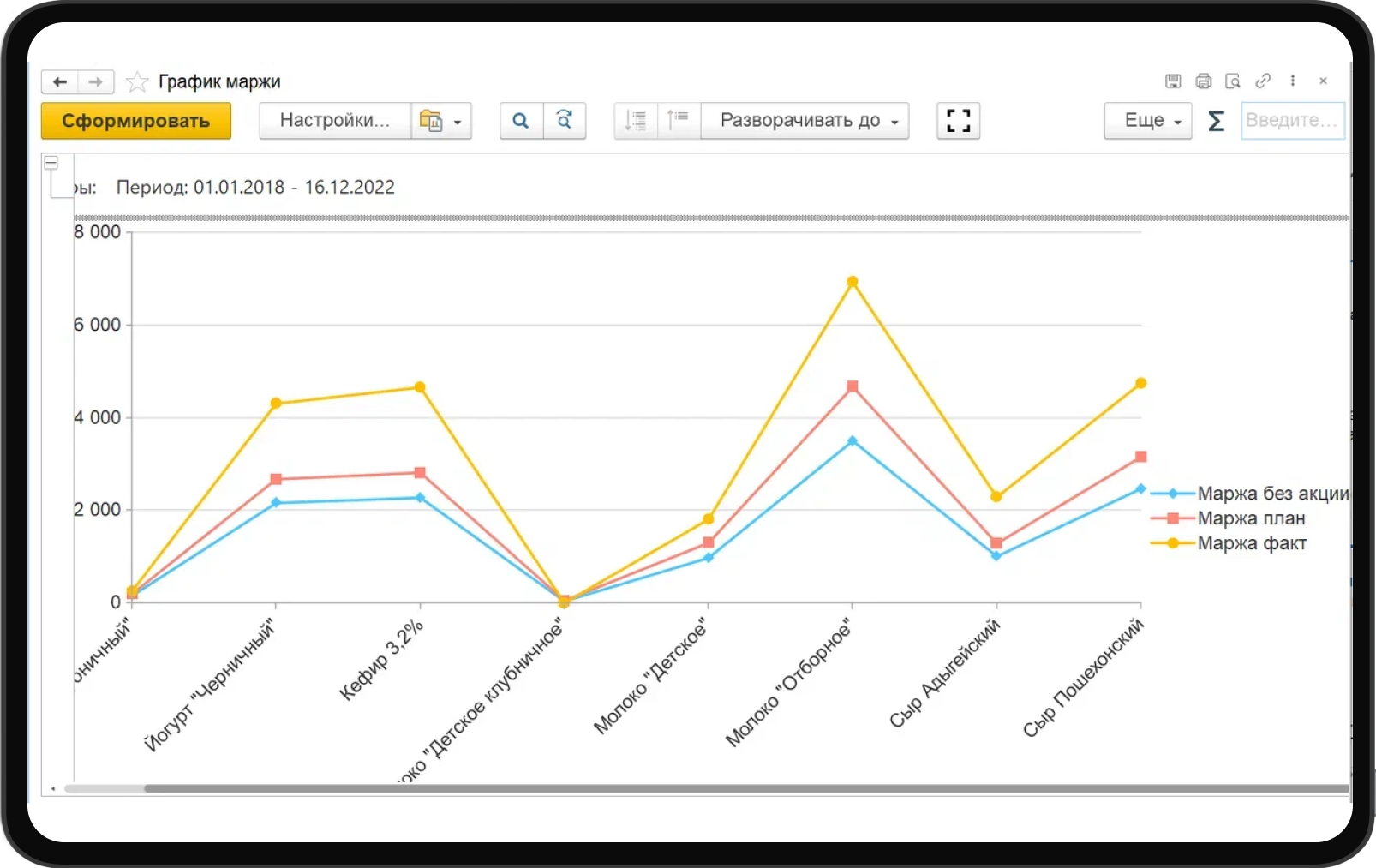Click the Find next icon
Image resolution: width=1376 pixels, height=868 pixels.
pyautogui.click(x=565, y=121)
